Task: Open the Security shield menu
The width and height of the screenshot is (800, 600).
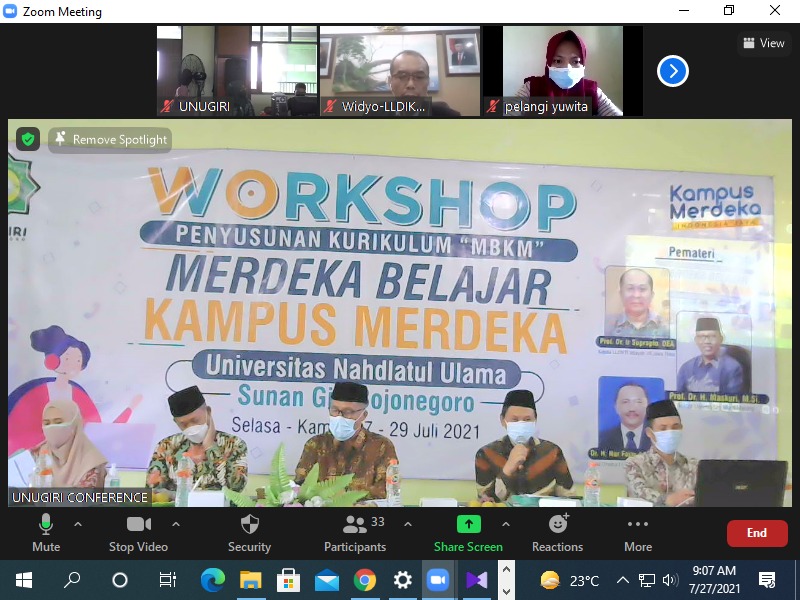Action: [249, 534]
